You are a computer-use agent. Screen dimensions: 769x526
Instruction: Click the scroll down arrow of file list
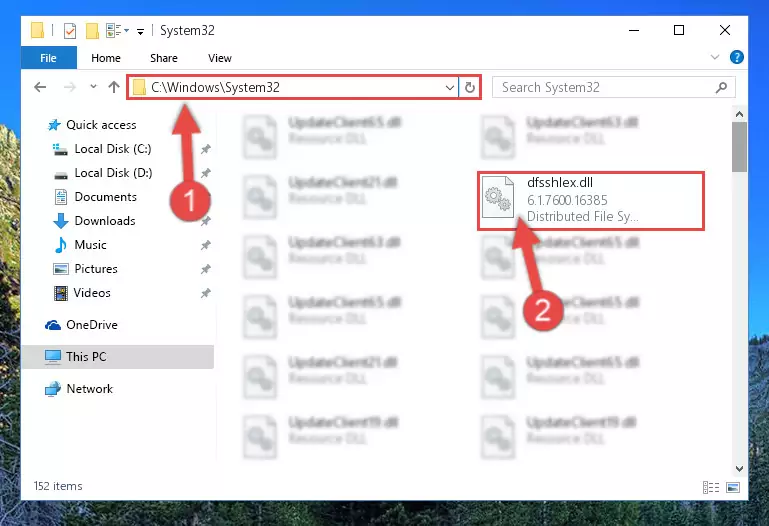pyautogui.click(x=739, y=469)
